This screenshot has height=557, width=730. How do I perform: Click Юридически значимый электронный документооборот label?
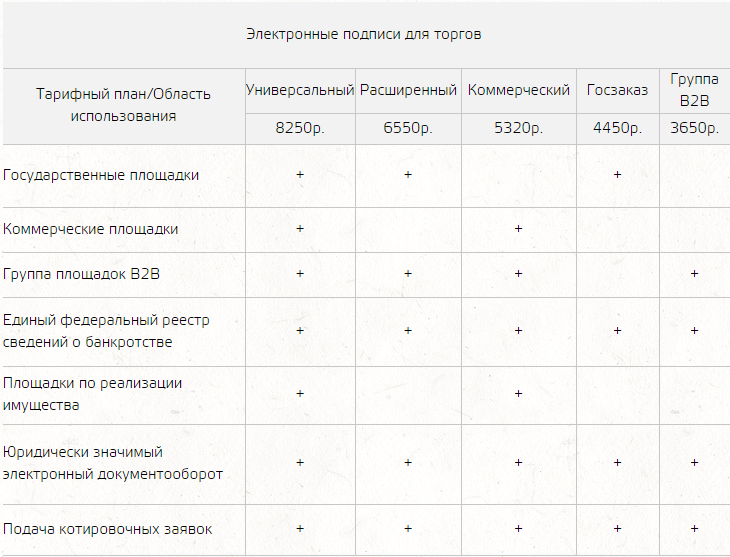(x=113, y=463)
